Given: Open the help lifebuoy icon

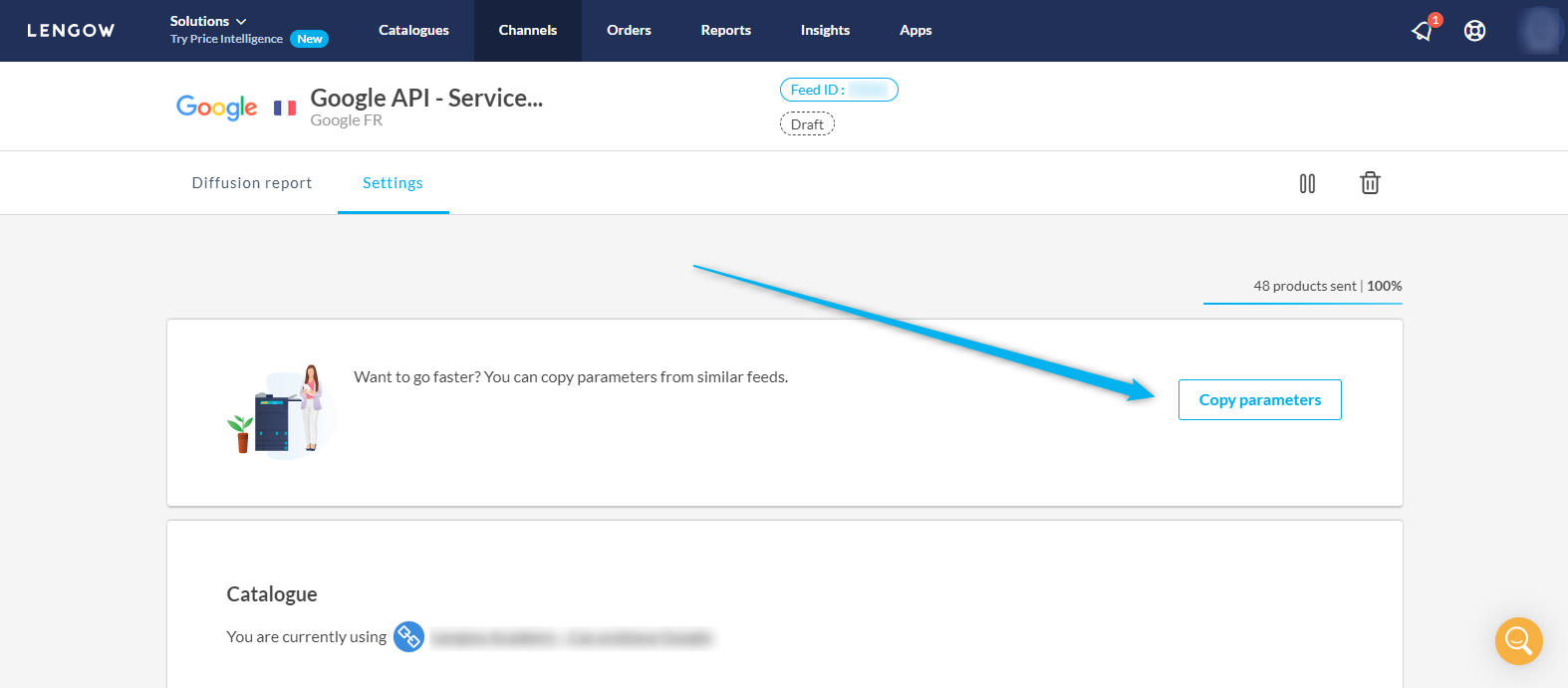Looking at the screenshot, I should [x=1474, y=31].
